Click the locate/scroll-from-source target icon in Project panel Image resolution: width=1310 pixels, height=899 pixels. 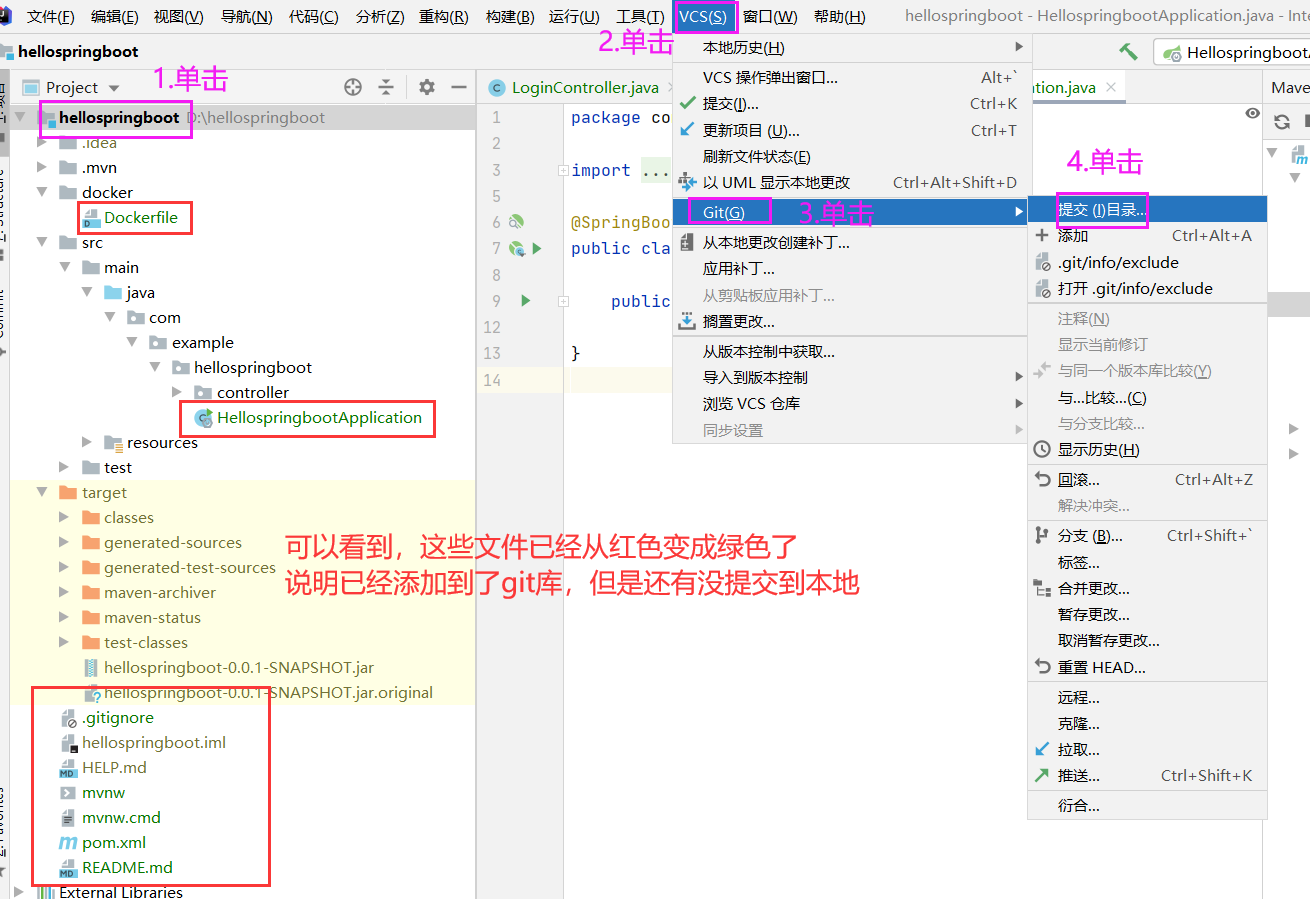352,87
